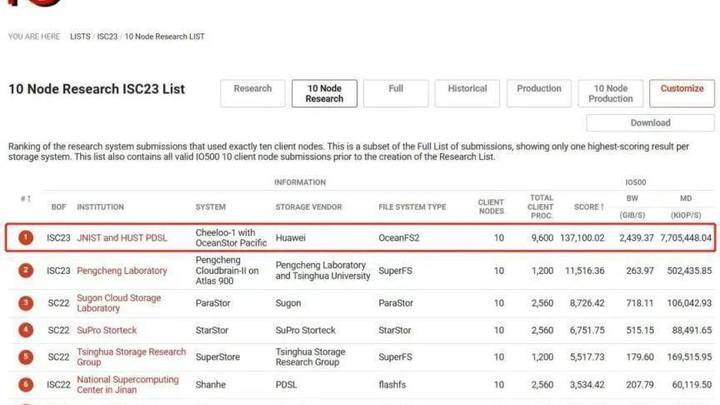The height and width of the screenshot is (405, 720).
Task: Click the rank 2 badge icon
Action: click(x=26, y=270)
